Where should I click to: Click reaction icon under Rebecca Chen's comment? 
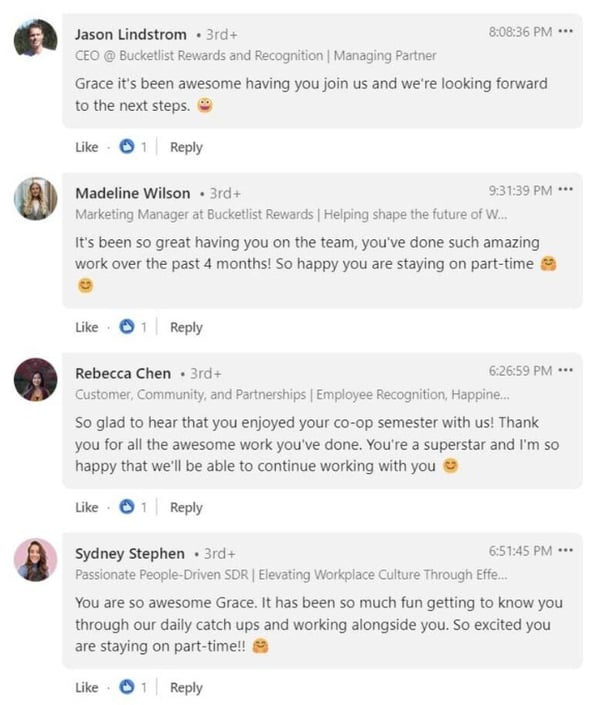(127, 507)
